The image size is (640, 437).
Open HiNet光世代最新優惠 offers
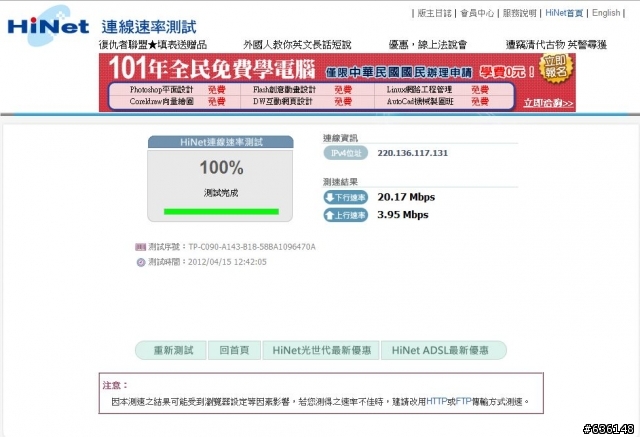point(322,350)
